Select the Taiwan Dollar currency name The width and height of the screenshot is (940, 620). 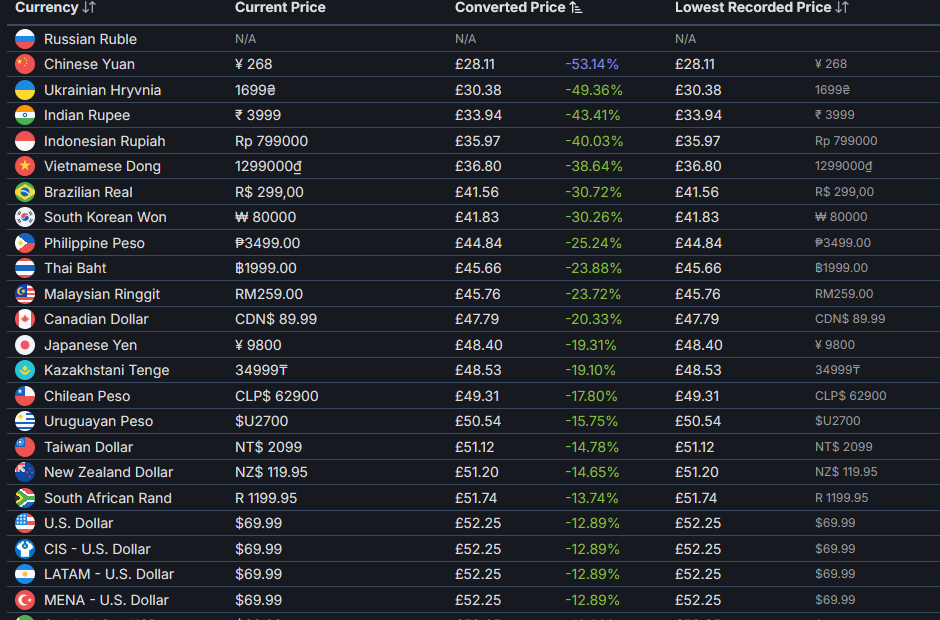coord(89,447)
